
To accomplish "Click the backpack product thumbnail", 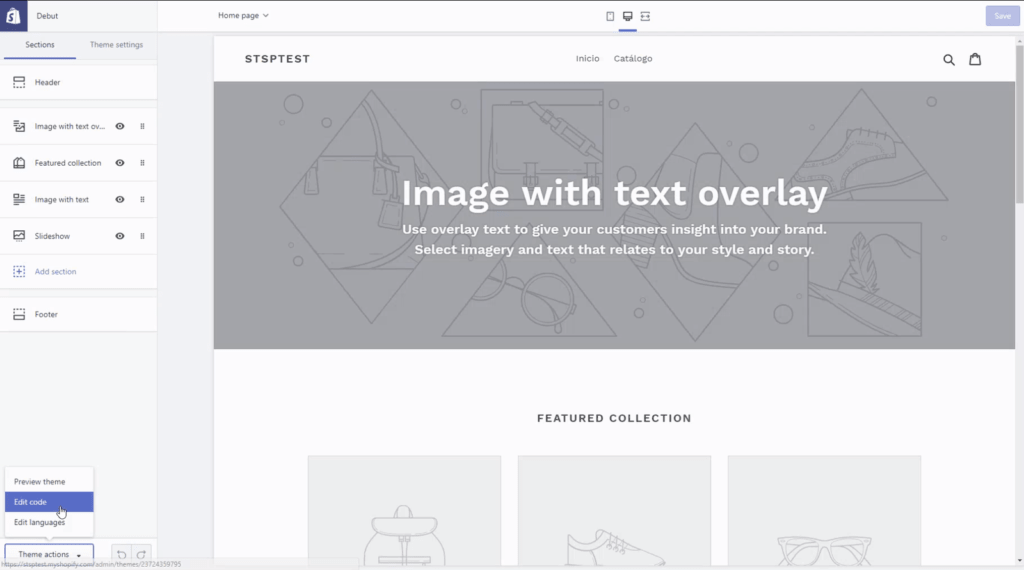I will [x=404, y=512].
